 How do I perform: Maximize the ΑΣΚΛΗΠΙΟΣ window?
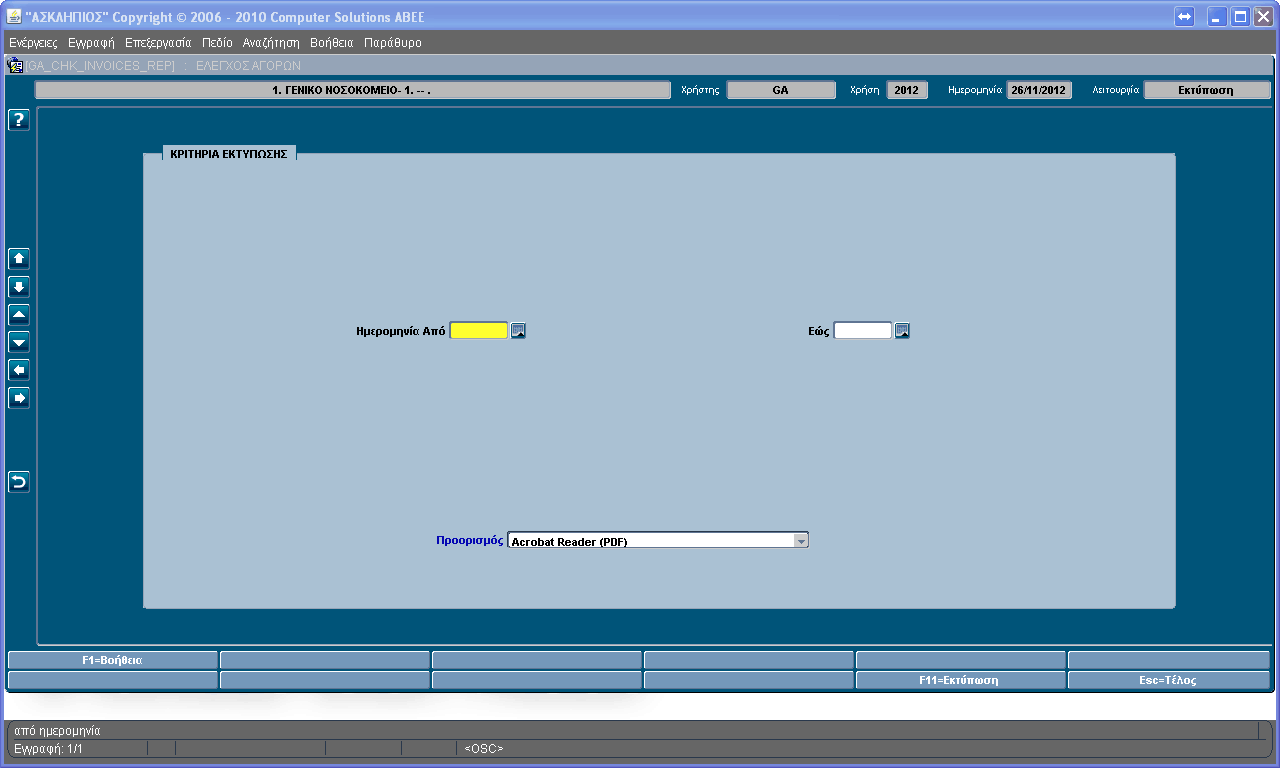(1241, 17)
